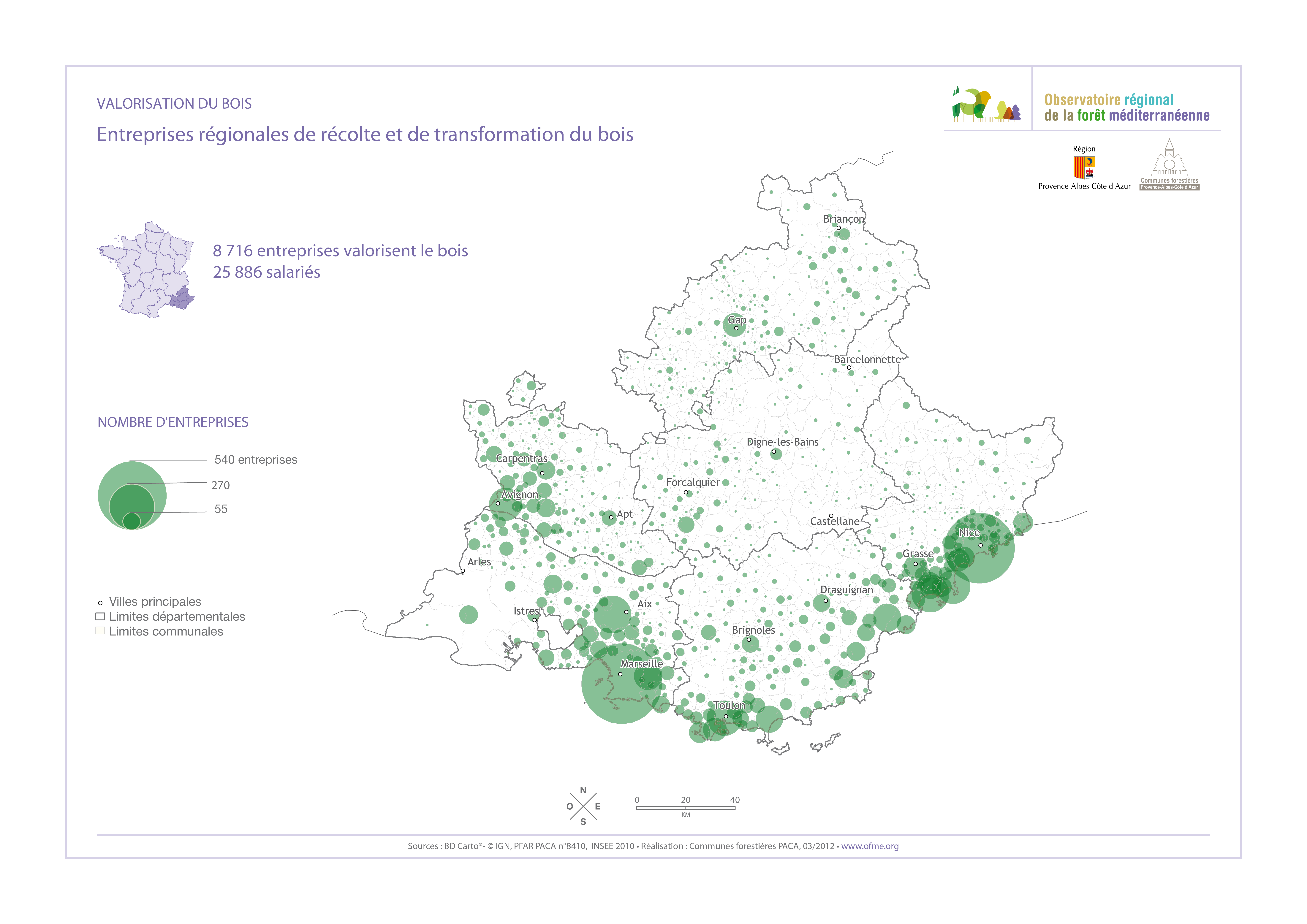Click the Limites départementales legend square
This screenshot has width=1307, height=924.
point(100,616)
